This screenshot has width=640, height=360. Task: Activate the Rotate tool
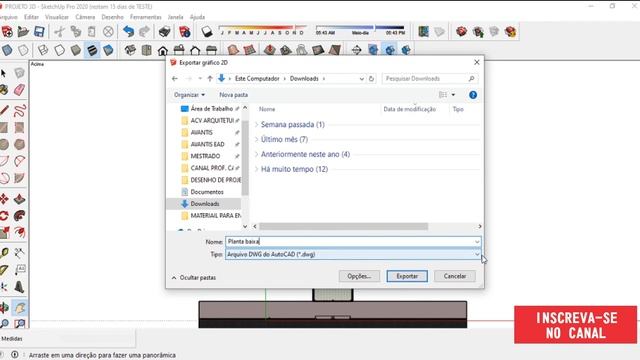4,216
